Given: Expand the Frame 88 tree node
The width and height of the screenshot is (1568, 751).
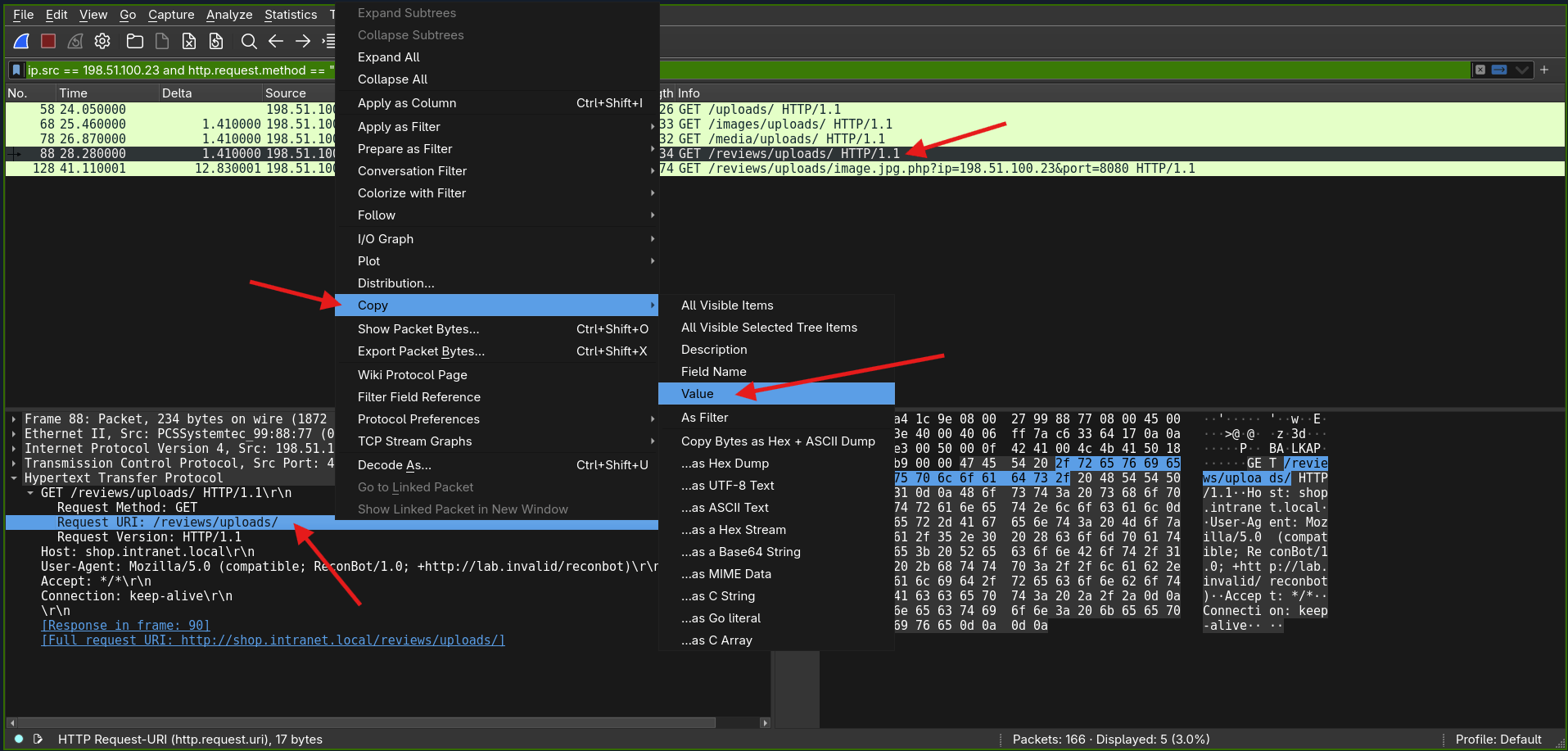Looking at the screenshot, I should click(x=14, y=419).
